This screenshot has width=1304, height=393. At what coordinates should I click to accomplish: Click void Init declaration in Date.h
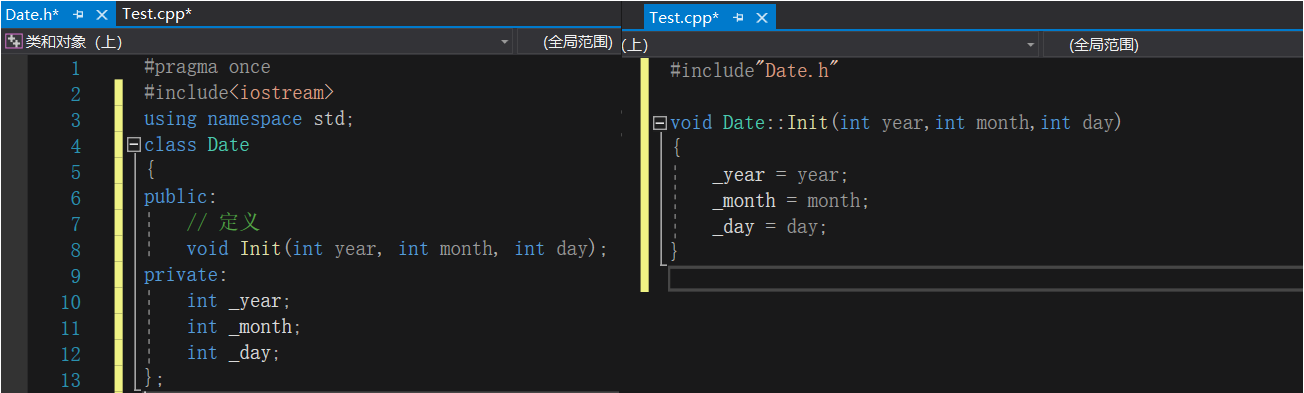tap(397, 249)
